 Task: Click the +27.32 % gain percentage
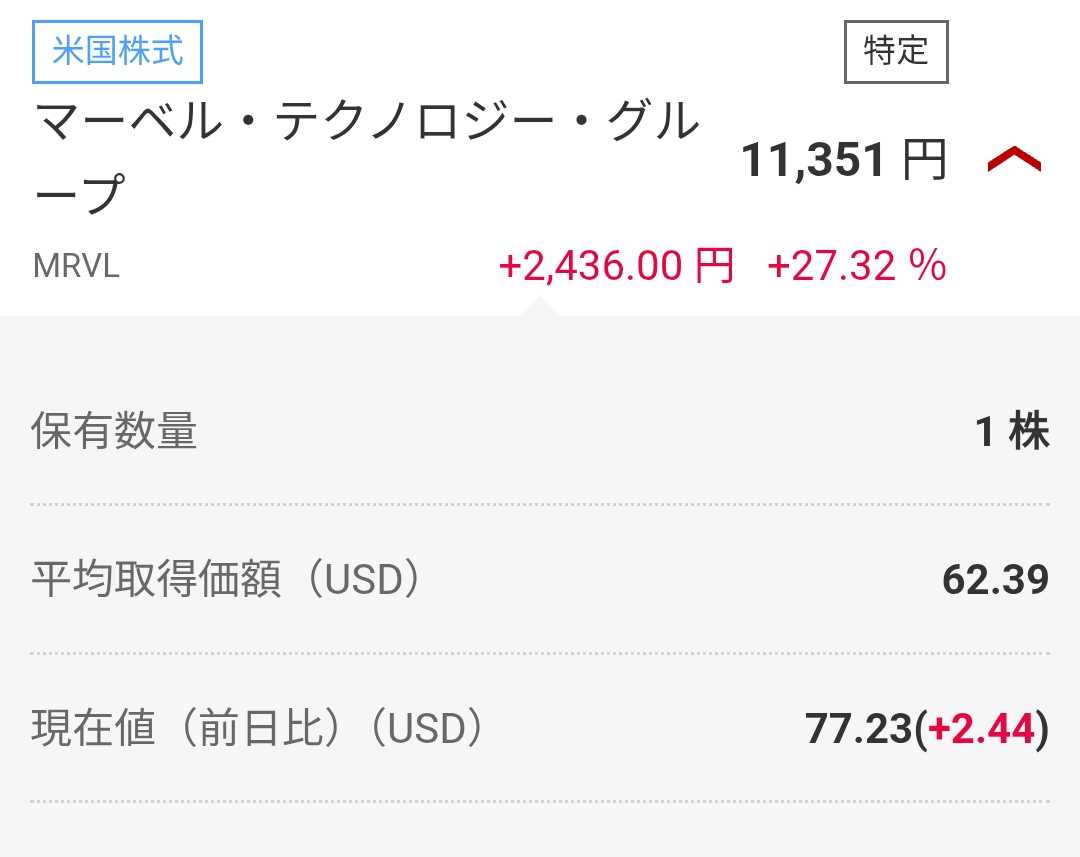click(x=856, y=267)
